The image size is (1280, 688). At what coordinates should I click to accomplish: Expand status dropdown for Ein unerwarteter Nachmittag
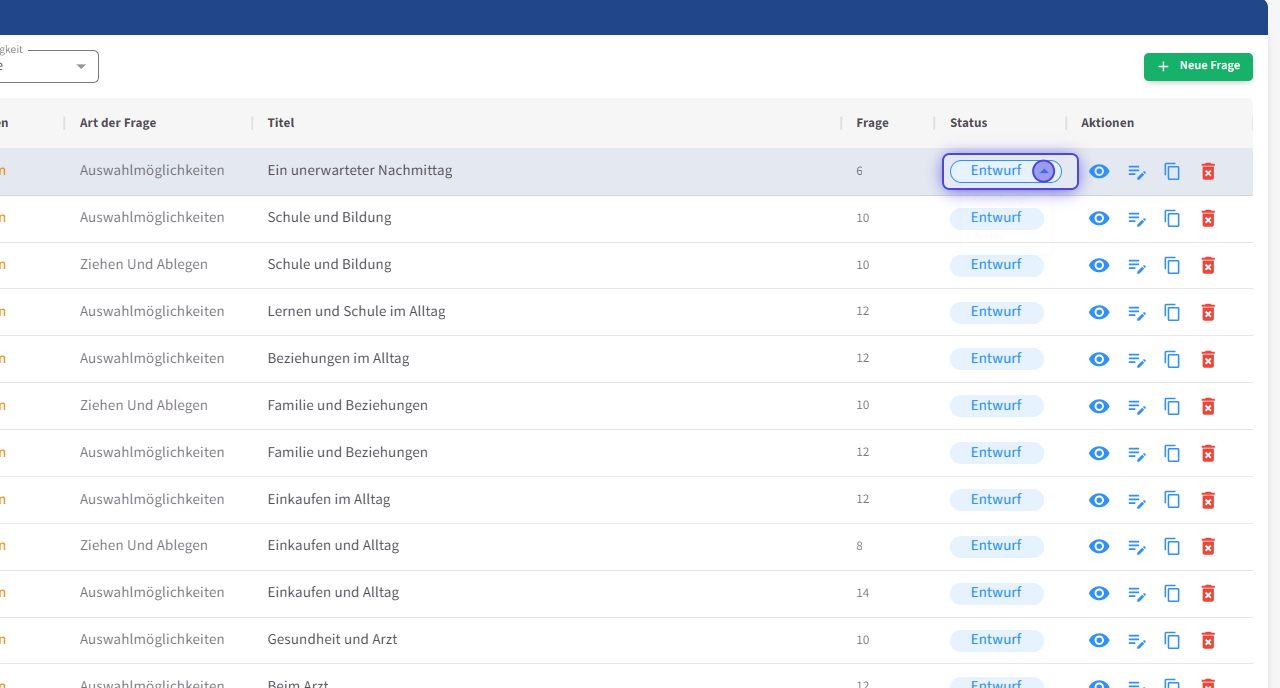(1043, 171)
